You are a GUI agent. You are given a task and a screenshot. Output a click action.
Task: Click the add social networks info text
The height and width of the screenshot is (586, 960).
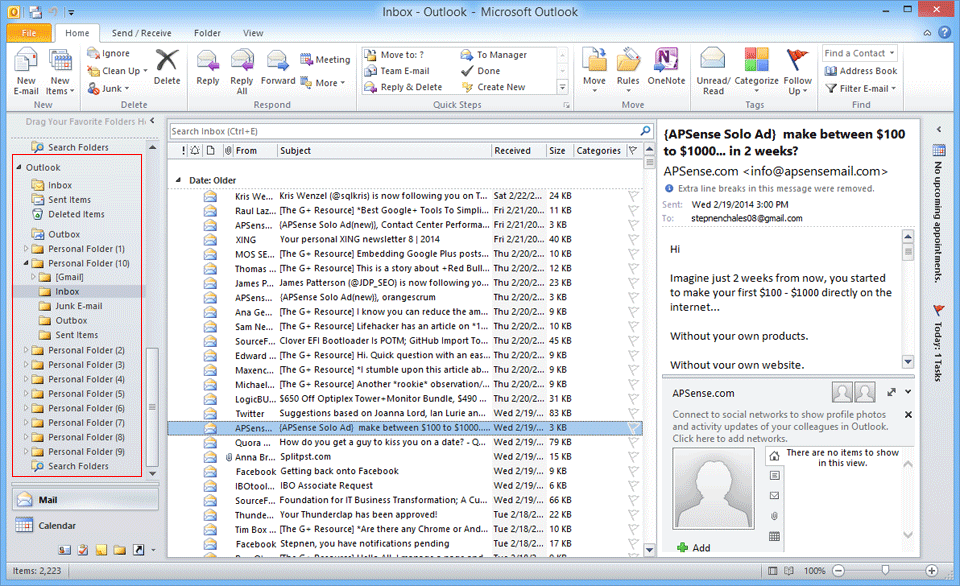coord(780,426)
